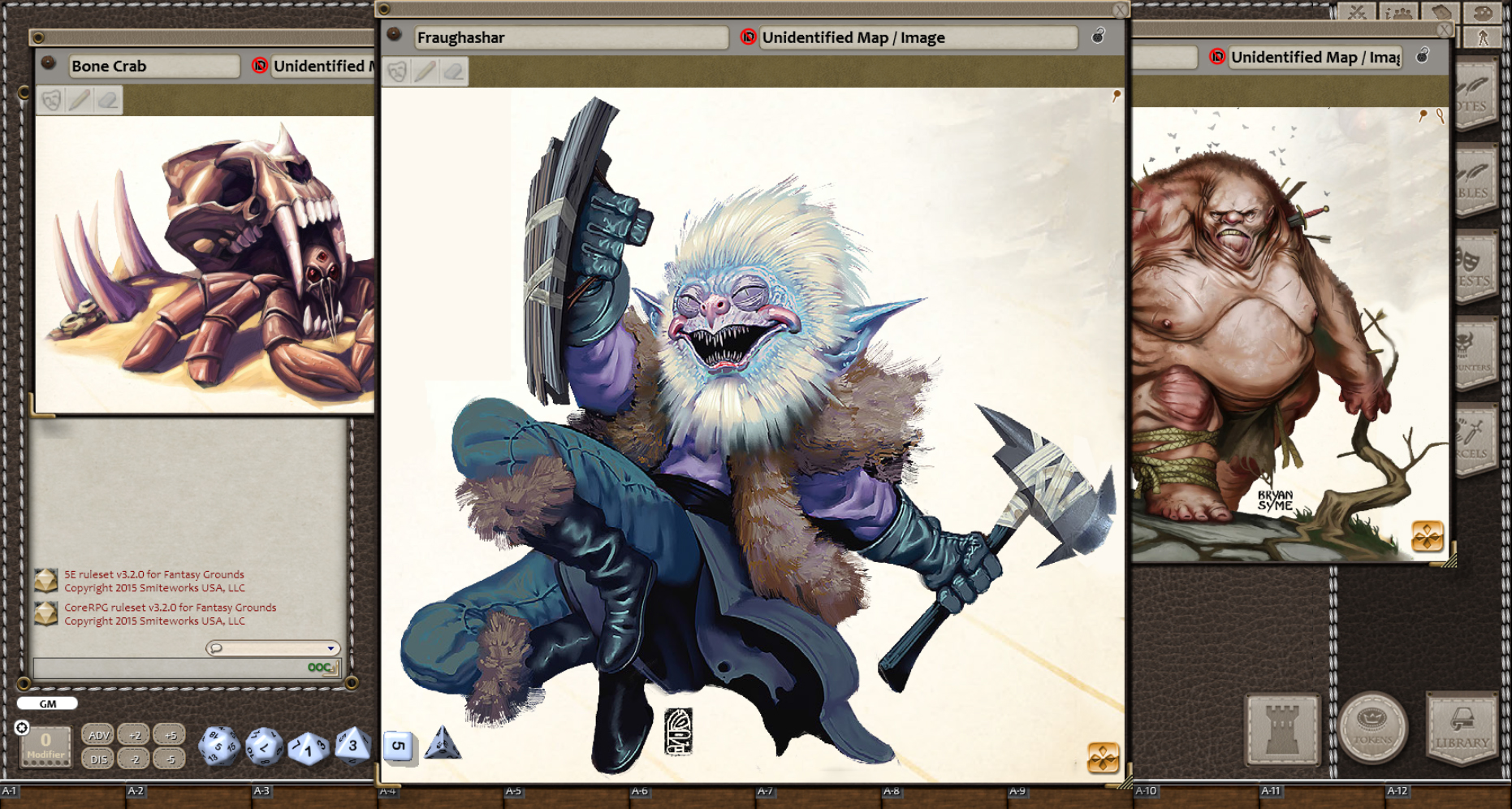Screen dimensions: 1512x809
Task: Open Bone Crab window's top-left menu knob
Action: point(48,63)
